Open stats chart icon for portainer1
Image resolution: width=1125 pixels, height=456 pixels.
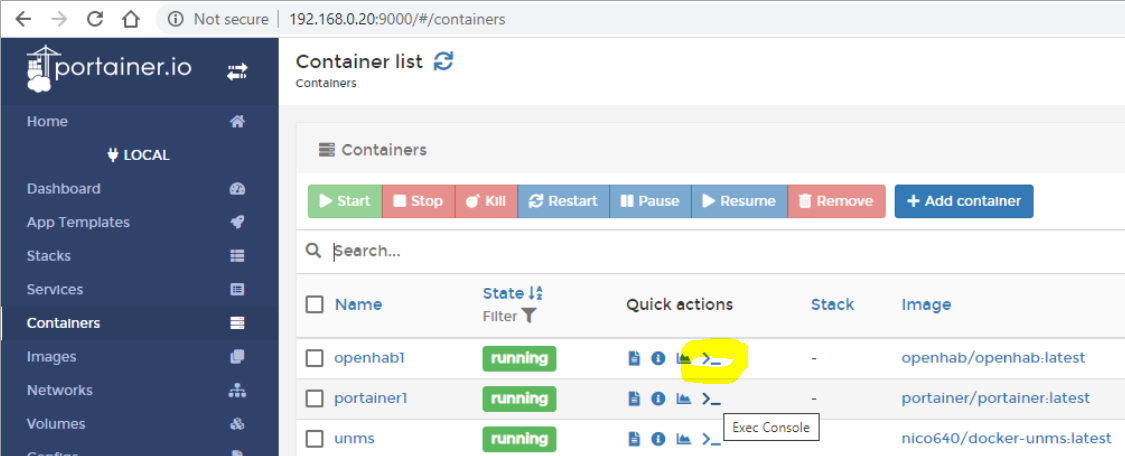(x=684, y=398)
